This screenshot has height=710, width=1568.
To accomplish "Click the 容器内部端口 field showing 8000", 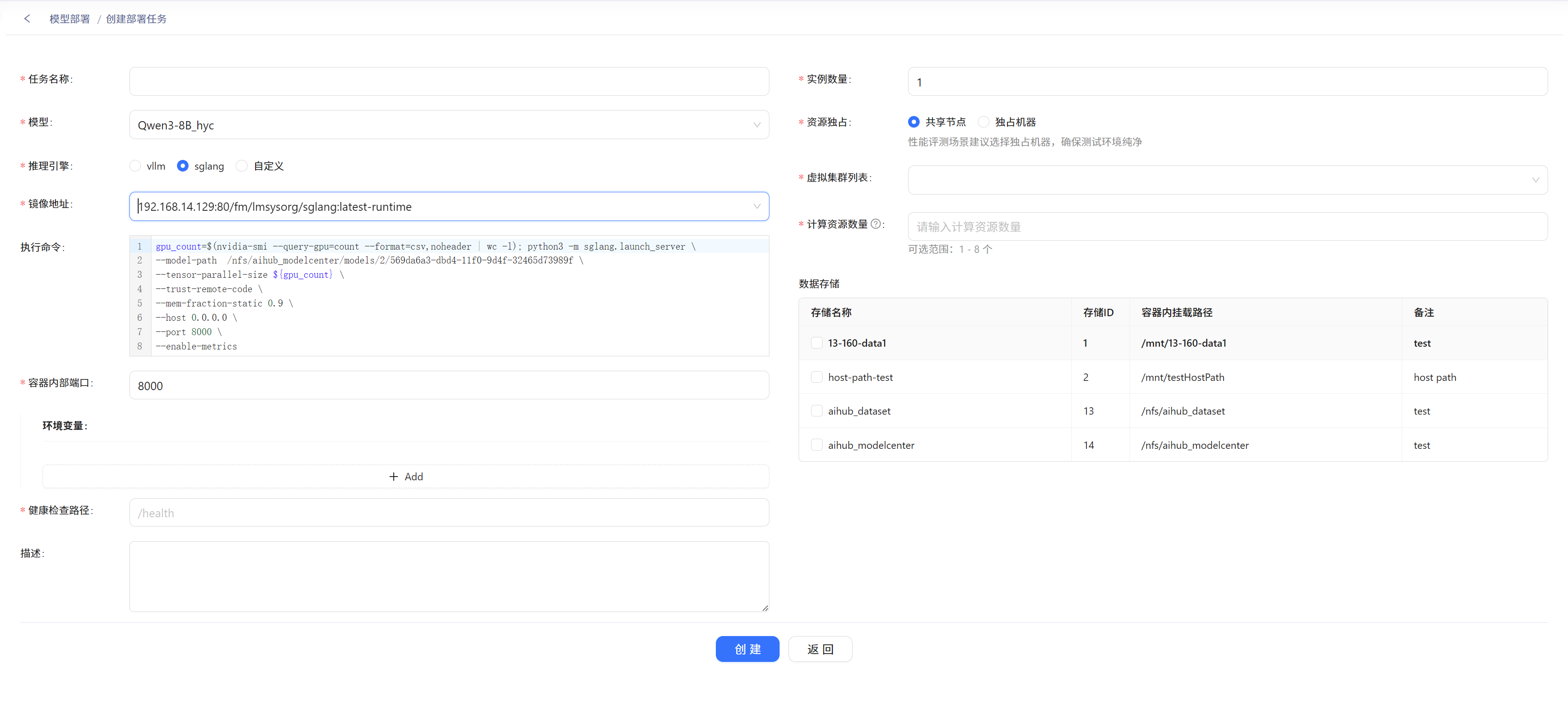I will [449, 386].
